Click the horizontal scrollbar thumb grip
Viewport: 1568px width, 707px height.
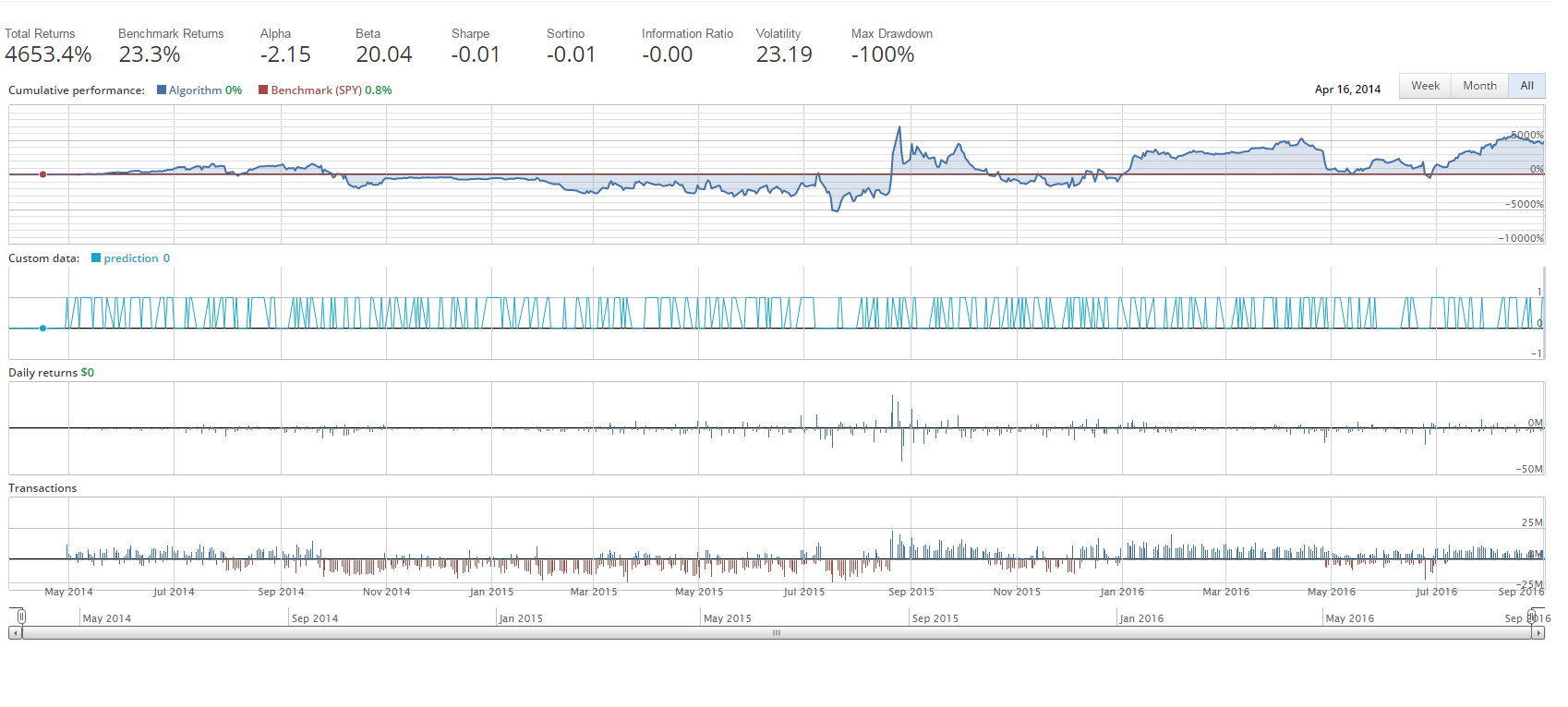777,633
